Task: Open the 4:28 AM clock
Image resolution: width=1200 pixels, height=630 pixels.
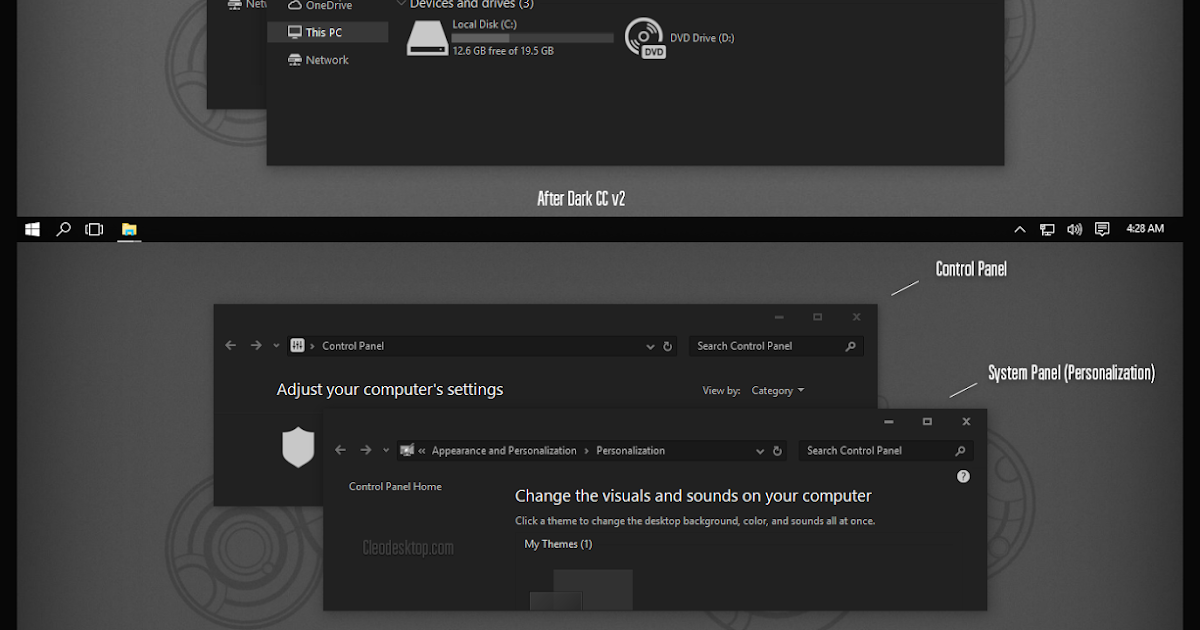Action: point(1145,229)
